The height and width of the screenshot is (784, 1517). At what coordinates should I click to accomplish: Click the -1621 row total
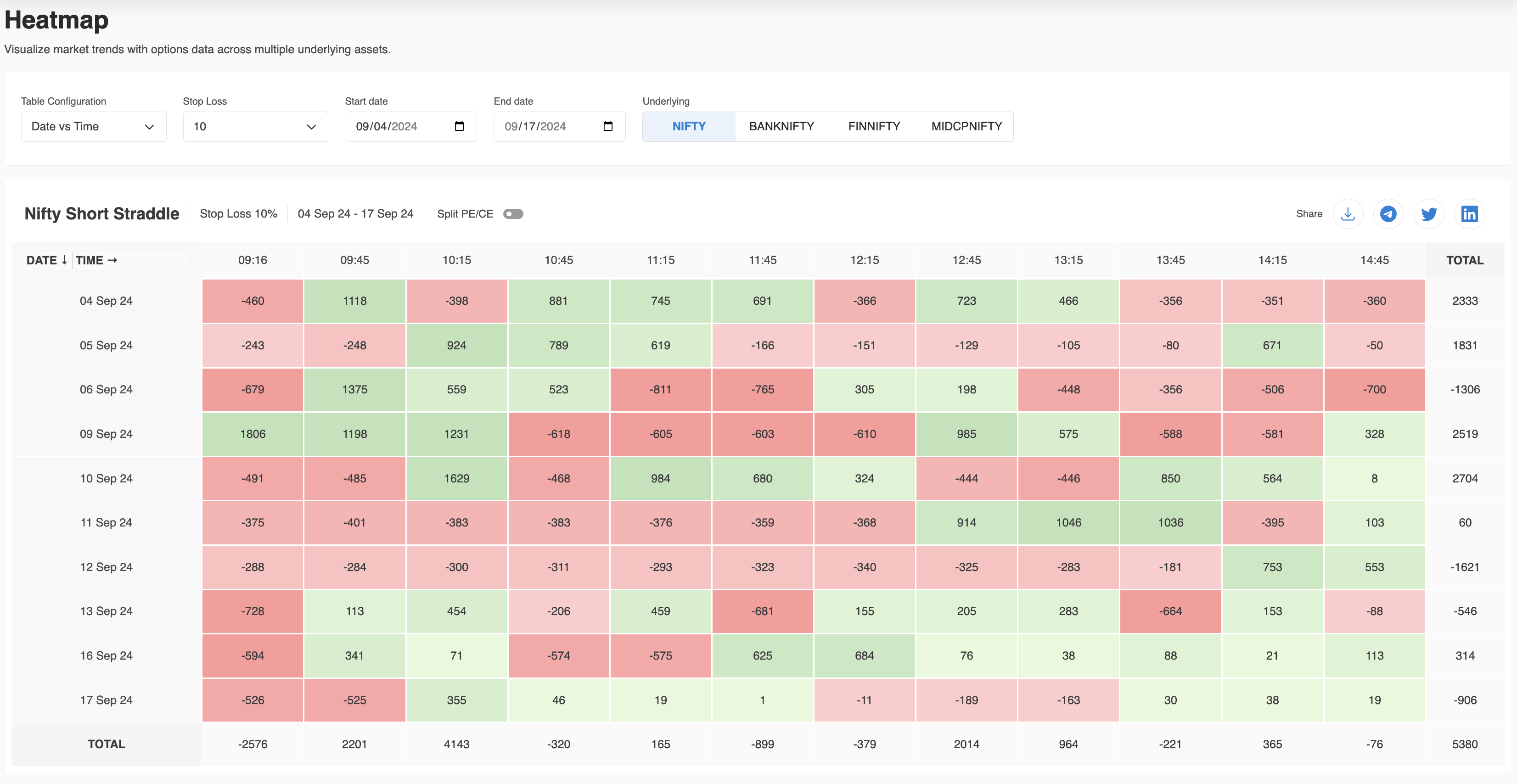pyautogui.click(x=1465, y=567)
